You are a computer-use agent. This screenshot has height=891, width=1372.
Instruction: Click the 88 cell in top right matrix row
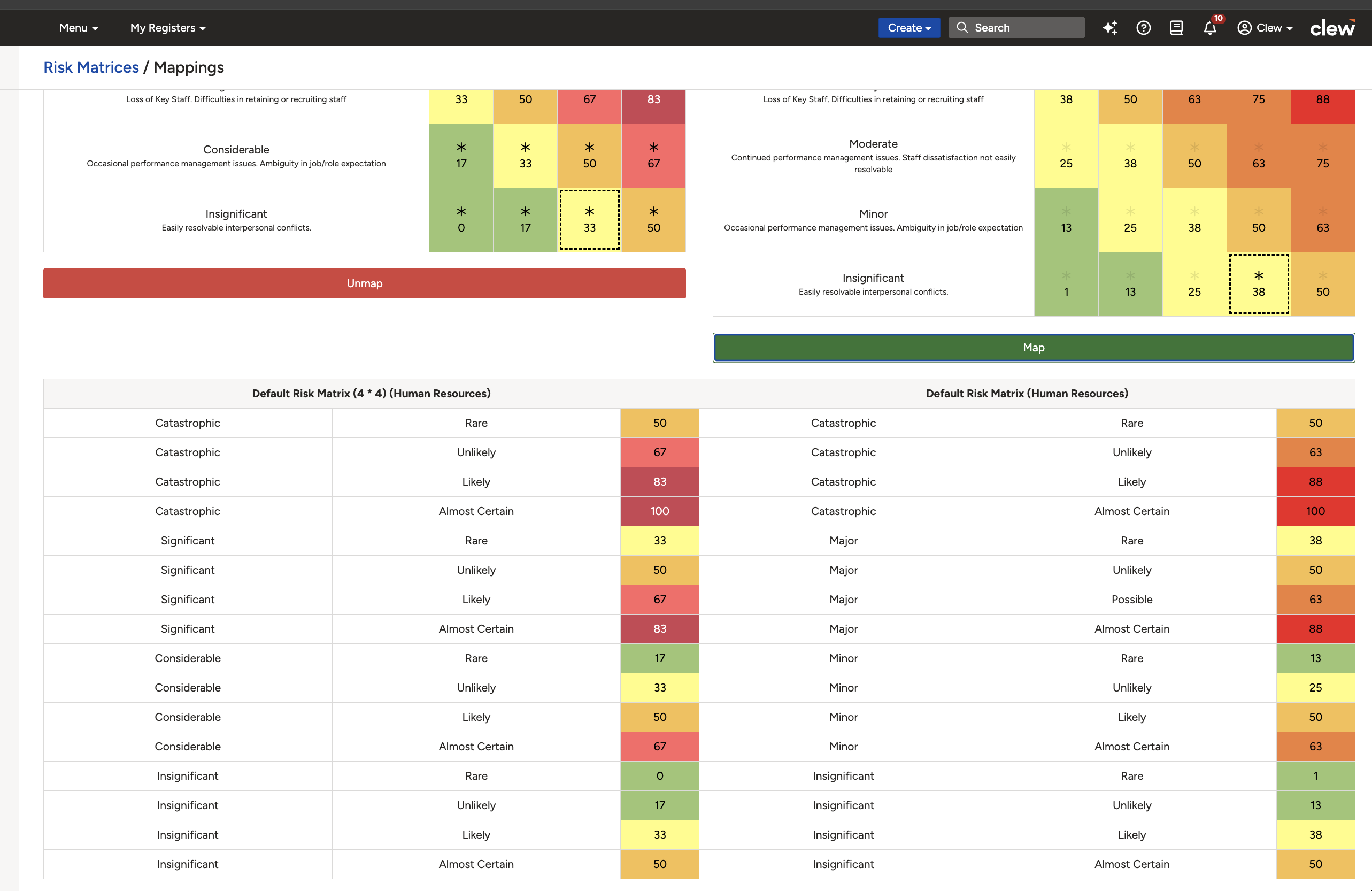pos(1322,106)
